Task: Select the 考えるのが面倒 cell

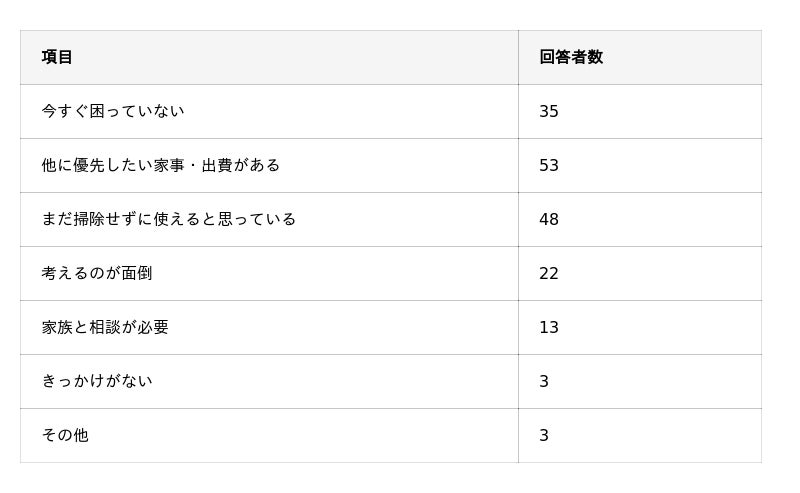Action: [x=97, y=273]
